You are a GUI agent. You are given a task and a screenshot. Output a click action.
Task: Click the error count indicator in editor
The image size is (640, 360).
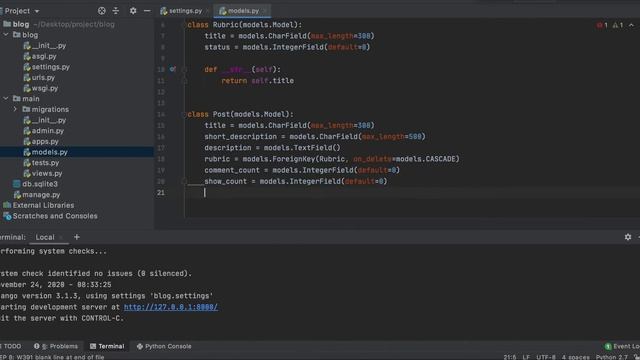(602, 25)
